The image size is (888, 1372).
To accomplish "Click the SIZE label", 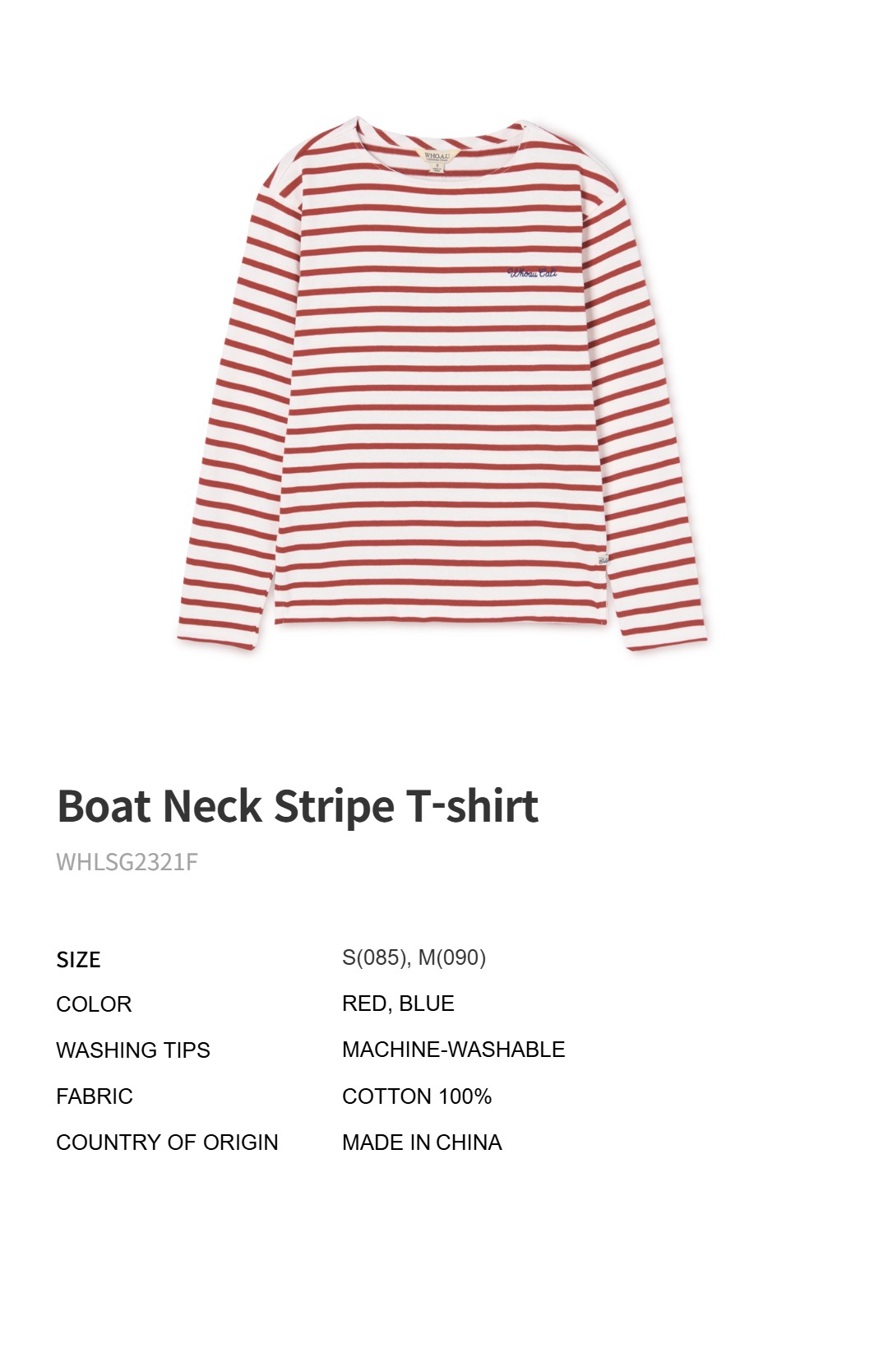I will (x=78, y=959).
